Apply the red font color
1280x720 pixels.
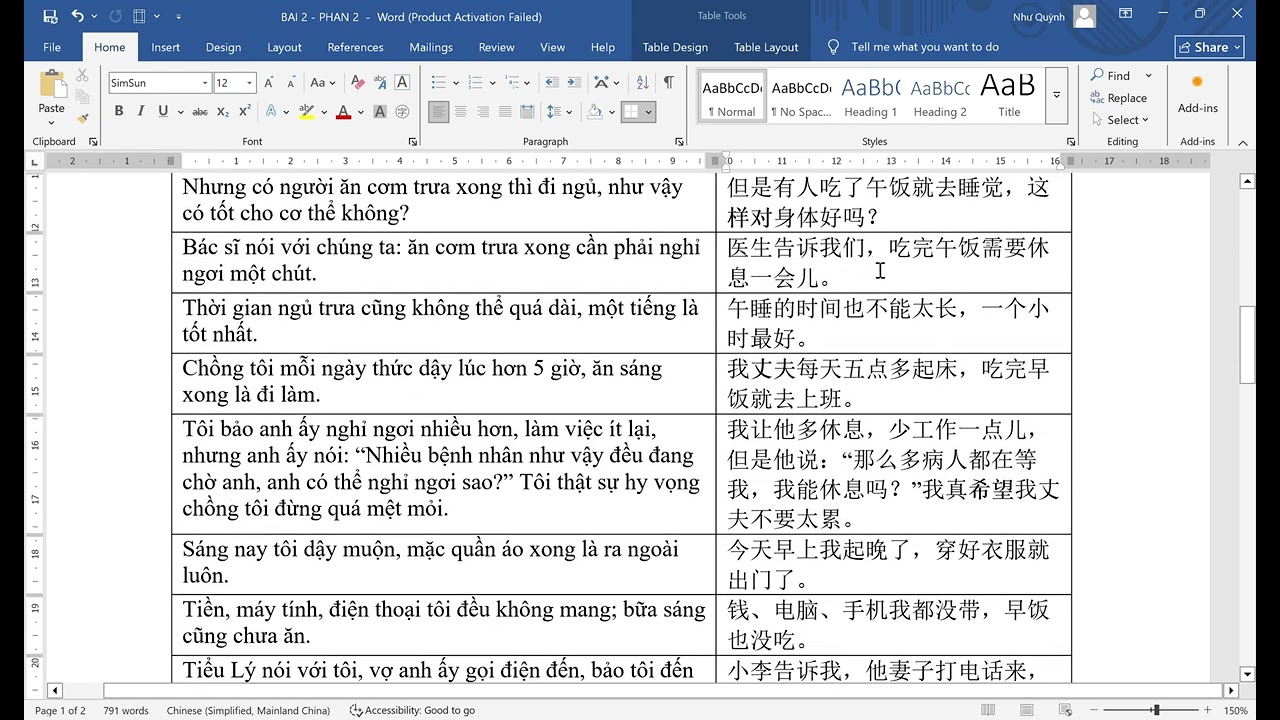coord(344,112)
